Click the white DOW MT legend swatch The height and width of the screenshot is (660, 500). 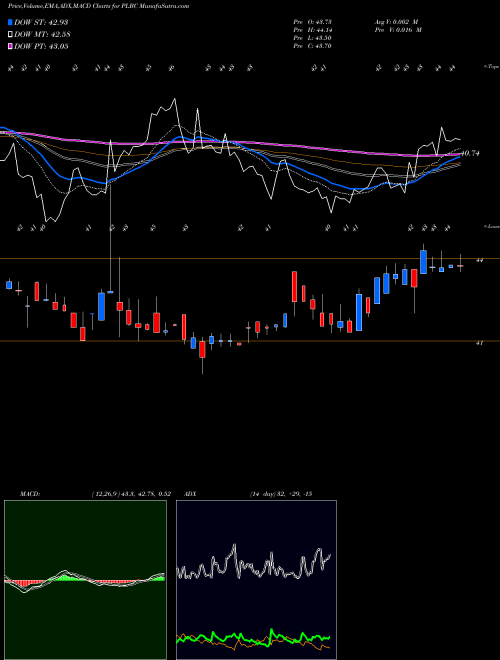click(x=10, y=35)
